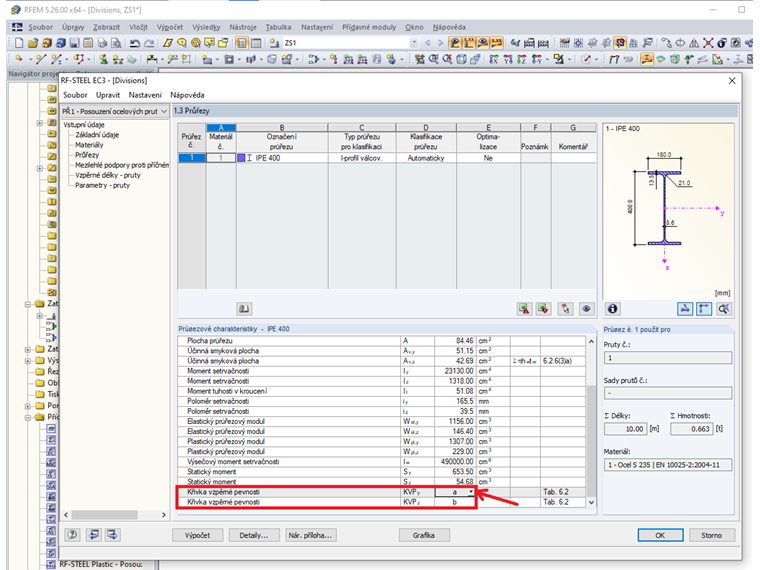760x570 pixels.
Task: Click the Save diskette icon in RFEM toolbar
Action: pyautogui.click(x=74, y=43)
